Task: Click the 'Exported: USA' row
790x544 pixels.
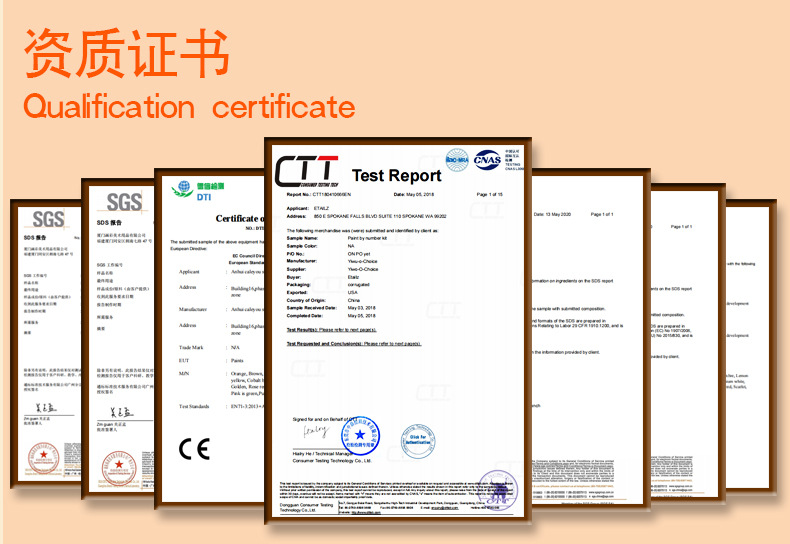Action: (322, 292)
